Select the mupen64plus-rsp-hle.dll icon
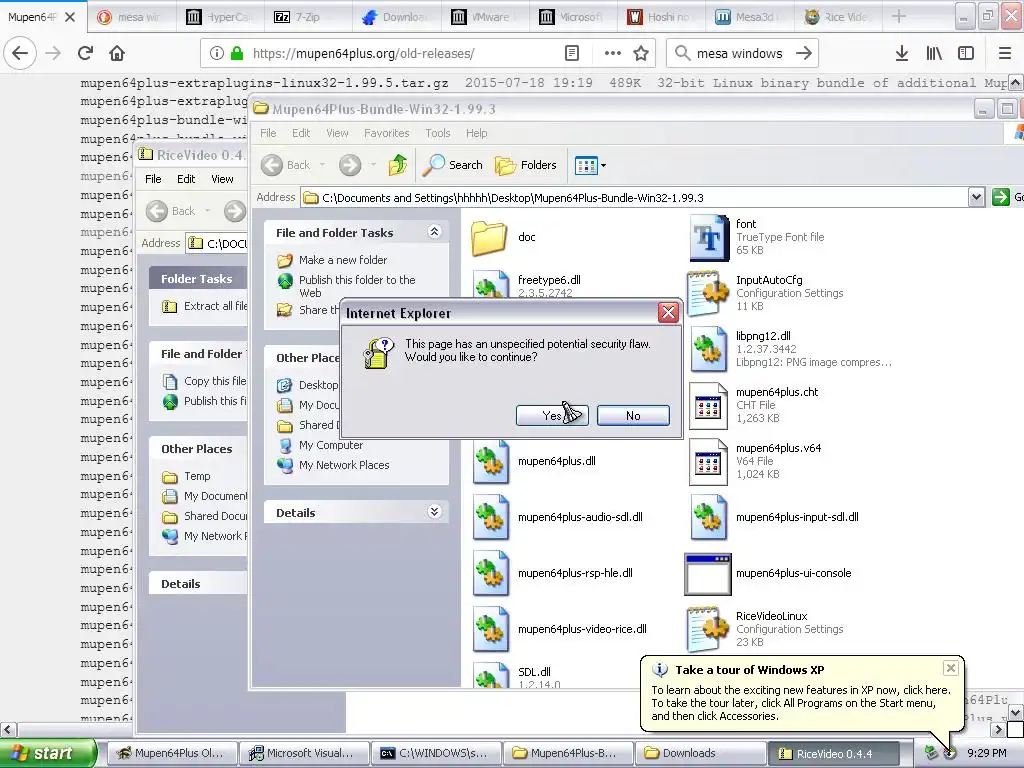1024x768 pixels. coord(490,573)
